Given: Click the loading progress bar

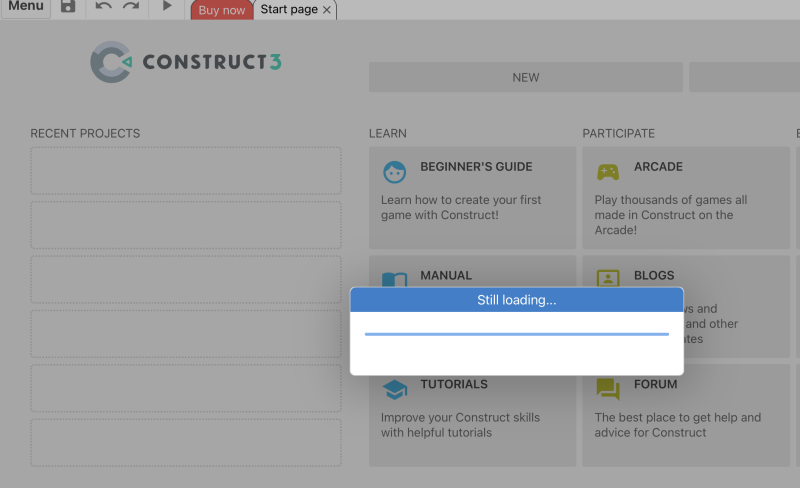Looking at the screenshot, I should click(x=516, y=334).
